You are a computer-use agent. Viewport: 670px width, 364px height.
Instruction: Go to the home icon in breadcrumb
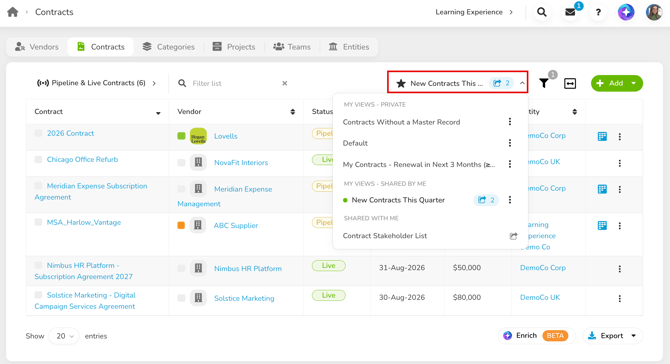[x=13, y=12]
